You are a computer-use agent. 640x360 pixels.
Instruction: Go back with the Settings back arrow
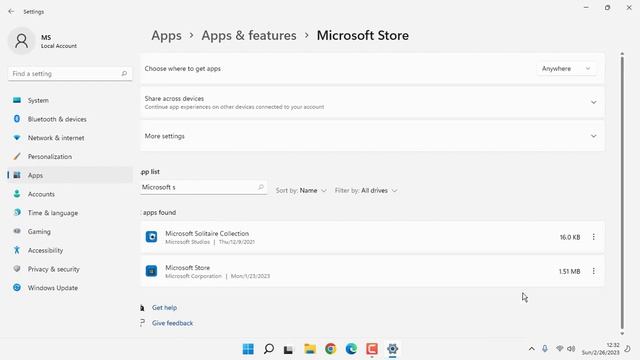pyautogui.click(x=11, y=11)
